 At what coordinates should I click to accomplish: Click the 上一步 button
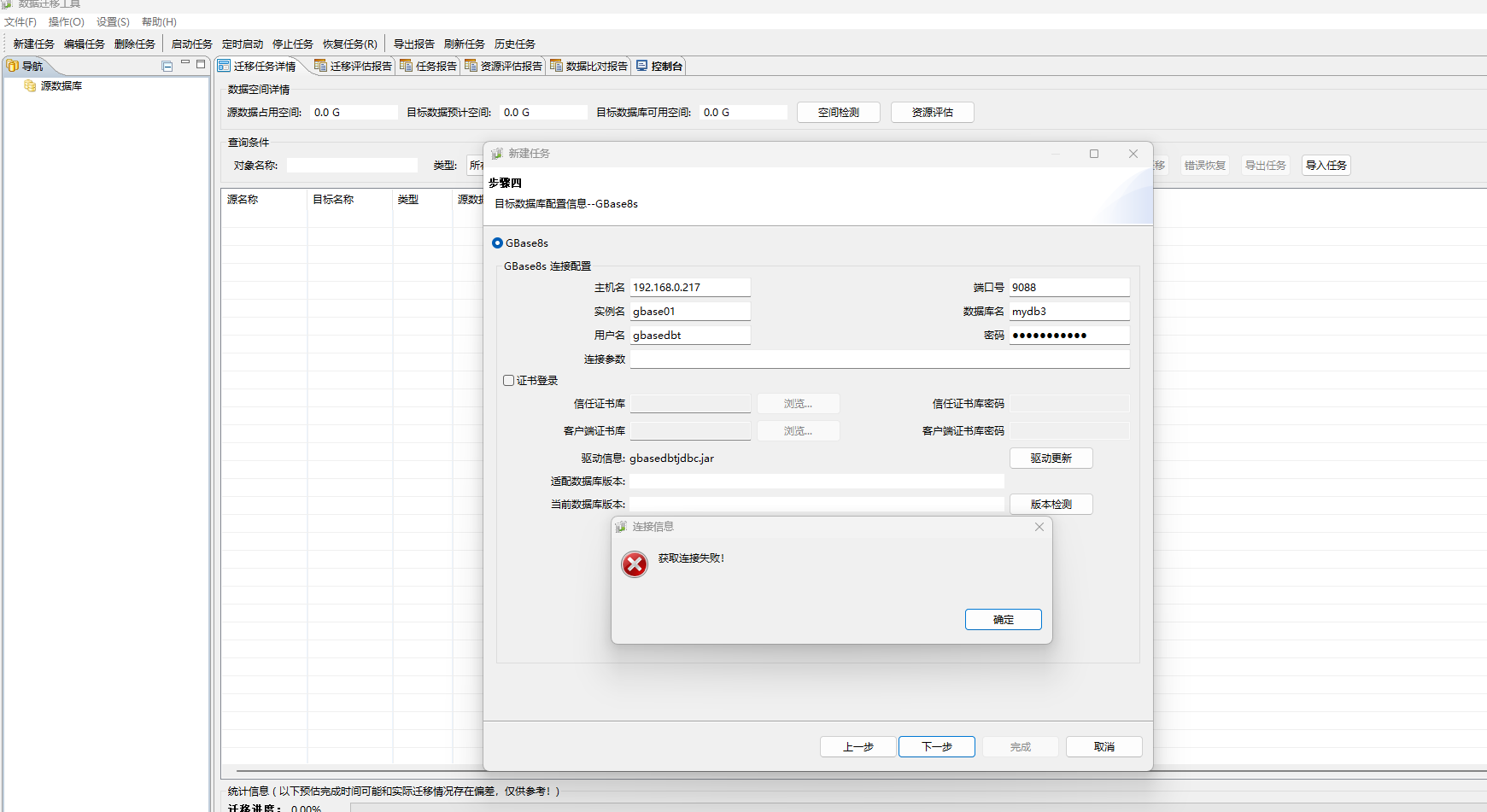tap(858, 747)
